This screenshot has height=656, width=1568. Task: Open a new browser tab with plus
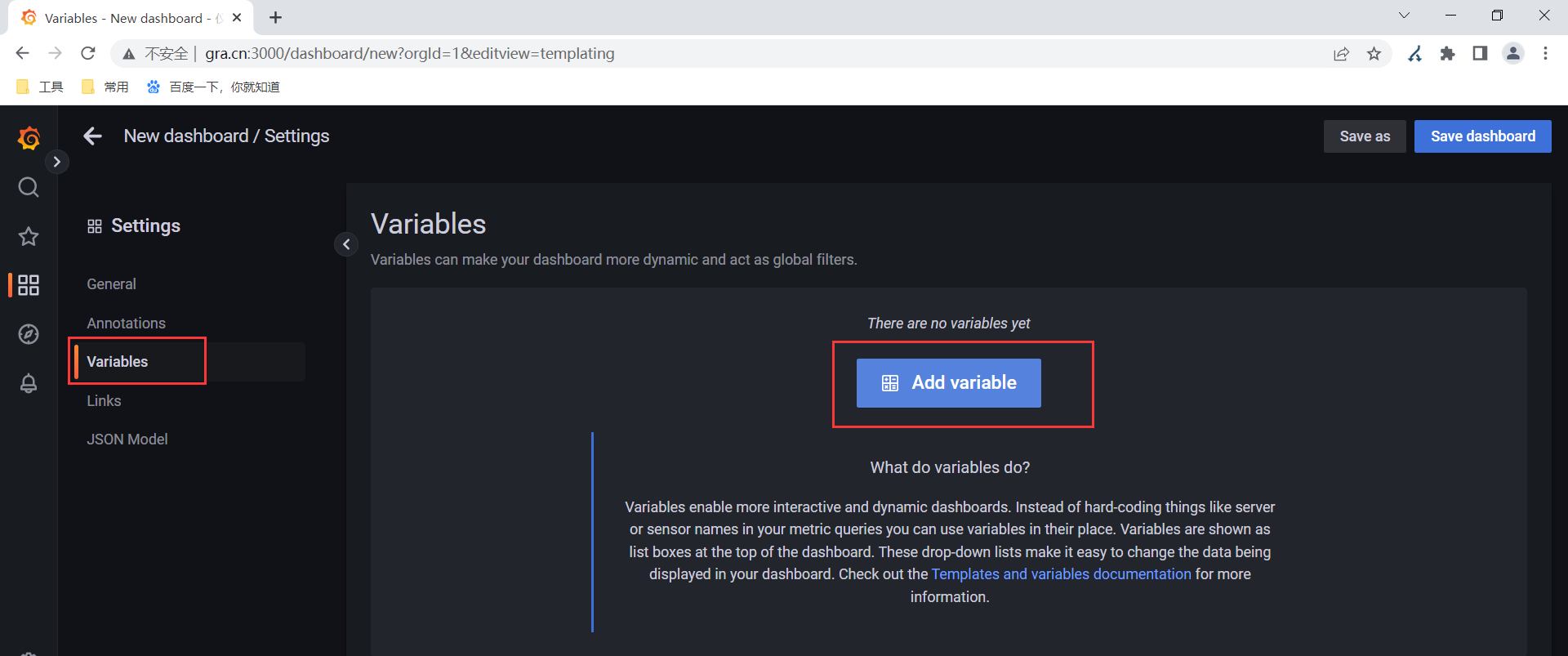276,17
